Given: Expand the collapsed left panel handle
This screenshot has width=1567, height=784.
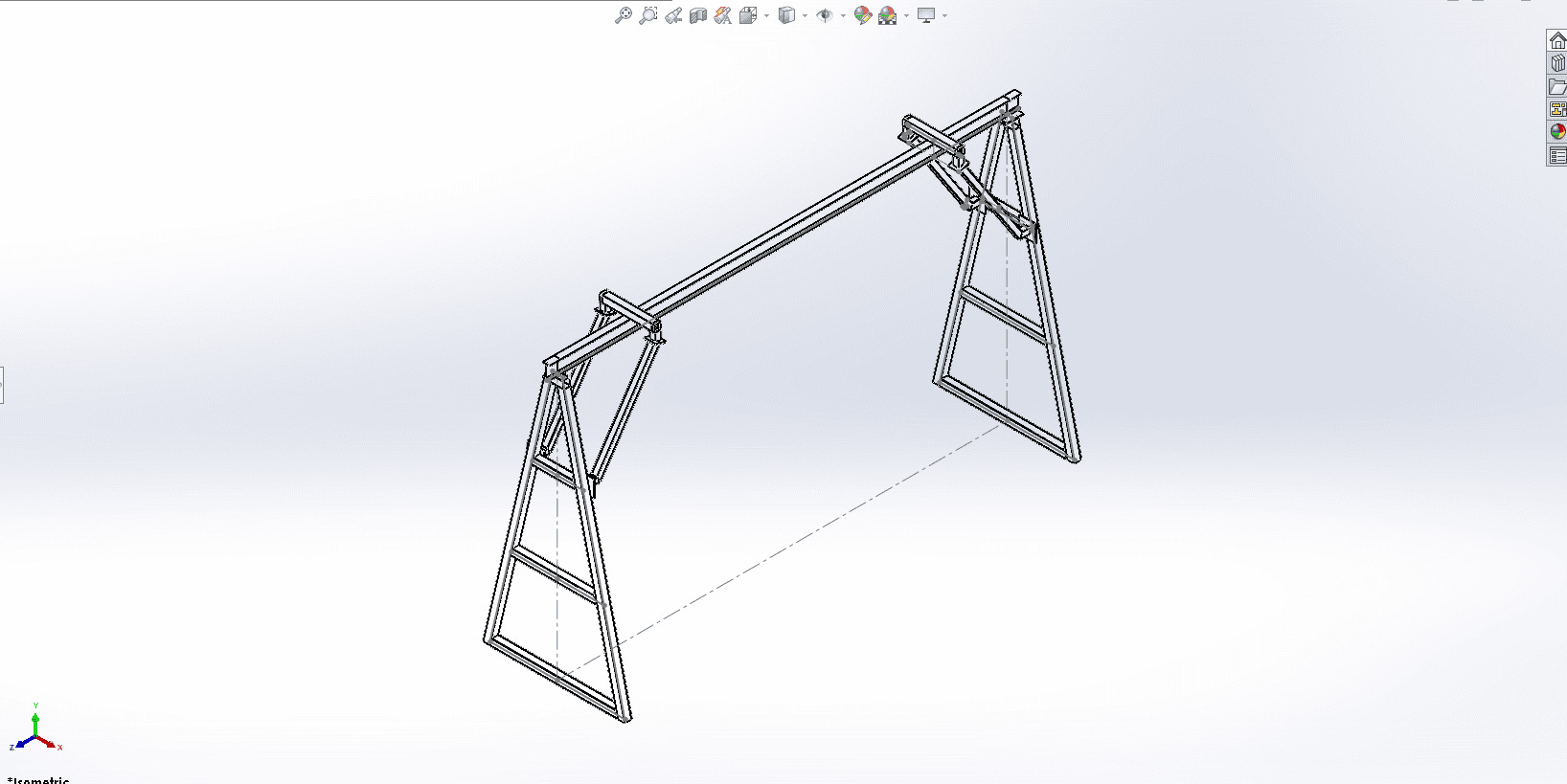Looking at the screenshot, I should click(x=2, y=385).
